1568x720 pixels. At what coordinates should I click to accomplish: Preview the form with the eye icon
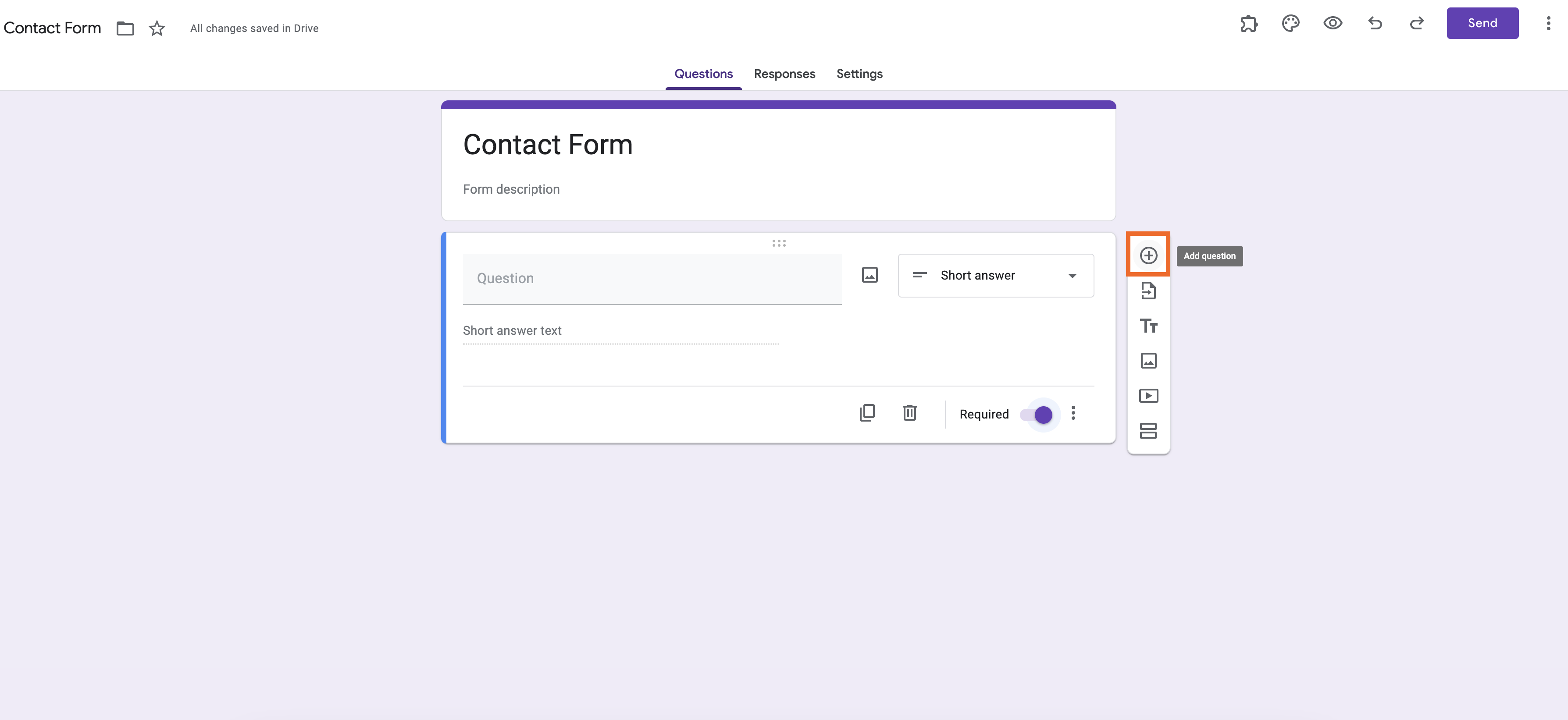pos(1333,23)
